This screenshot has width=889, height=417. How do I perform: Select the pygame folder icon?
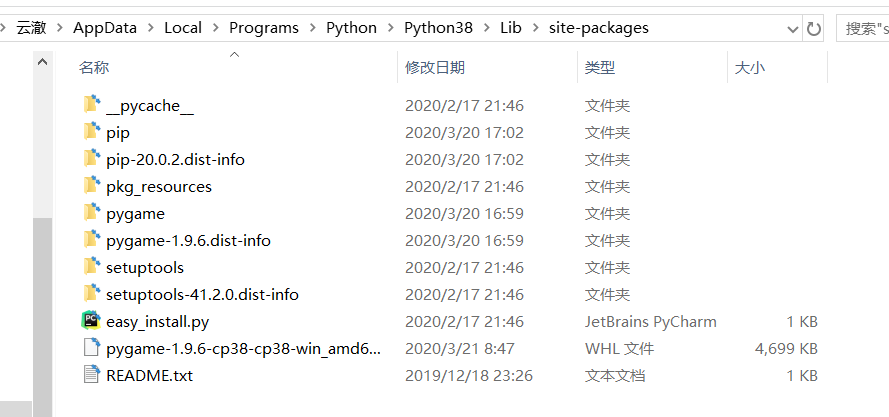92,213
